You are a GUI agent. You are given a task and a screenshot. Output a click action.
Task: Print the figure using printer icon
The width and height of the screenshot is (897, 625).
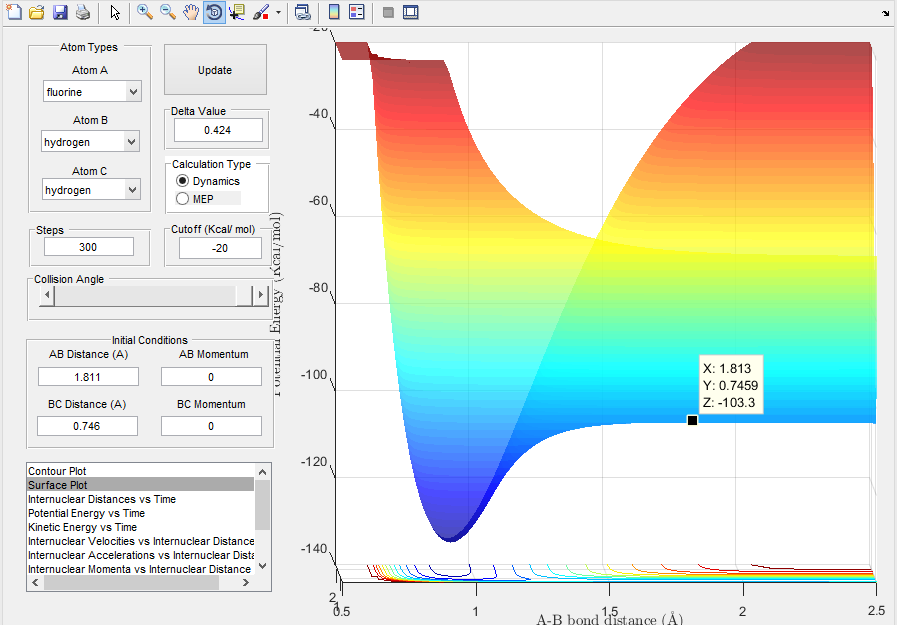click(x=83, y=13)
